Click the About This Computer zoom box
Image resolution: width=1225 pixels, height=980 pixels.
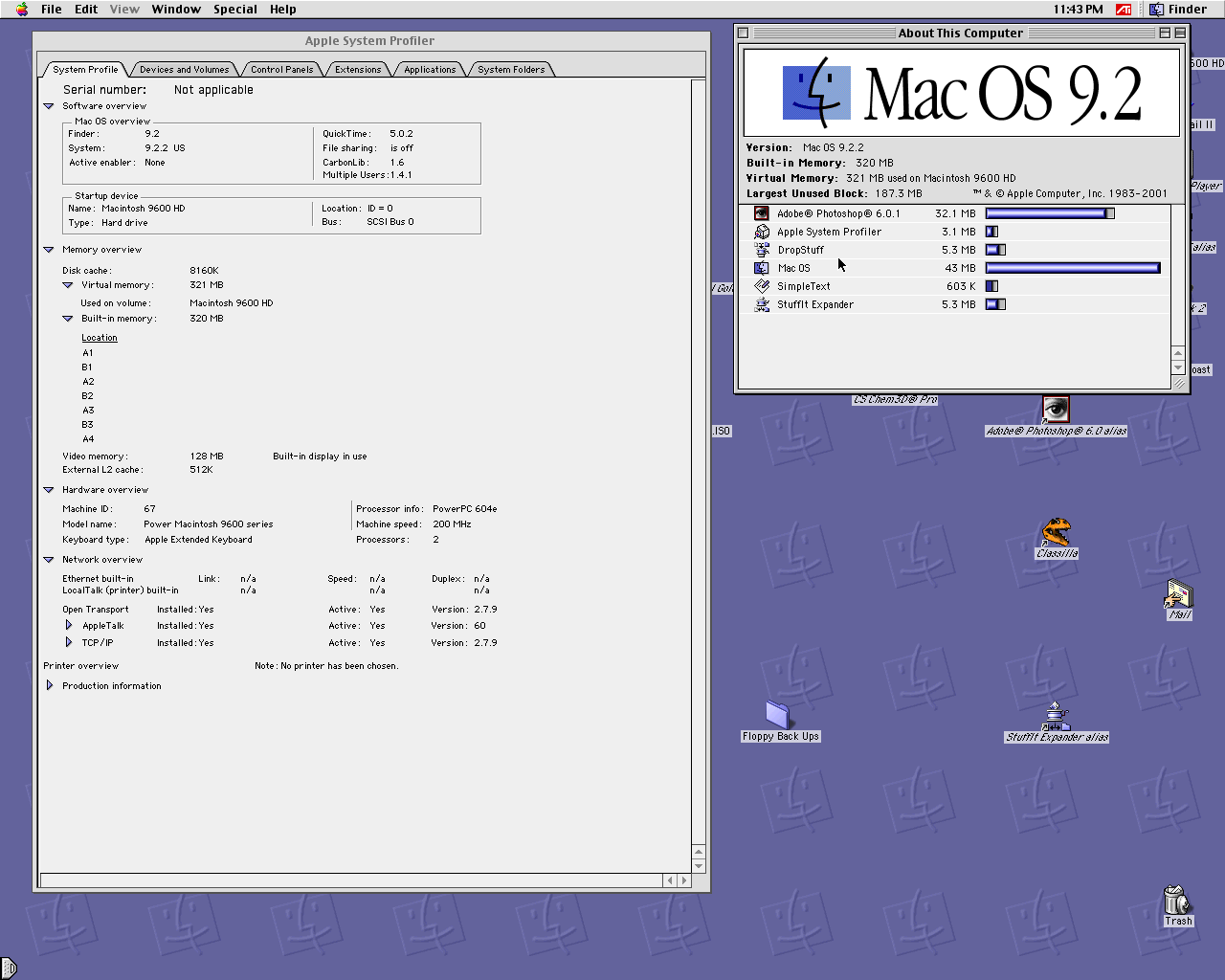click(1165, 33)
